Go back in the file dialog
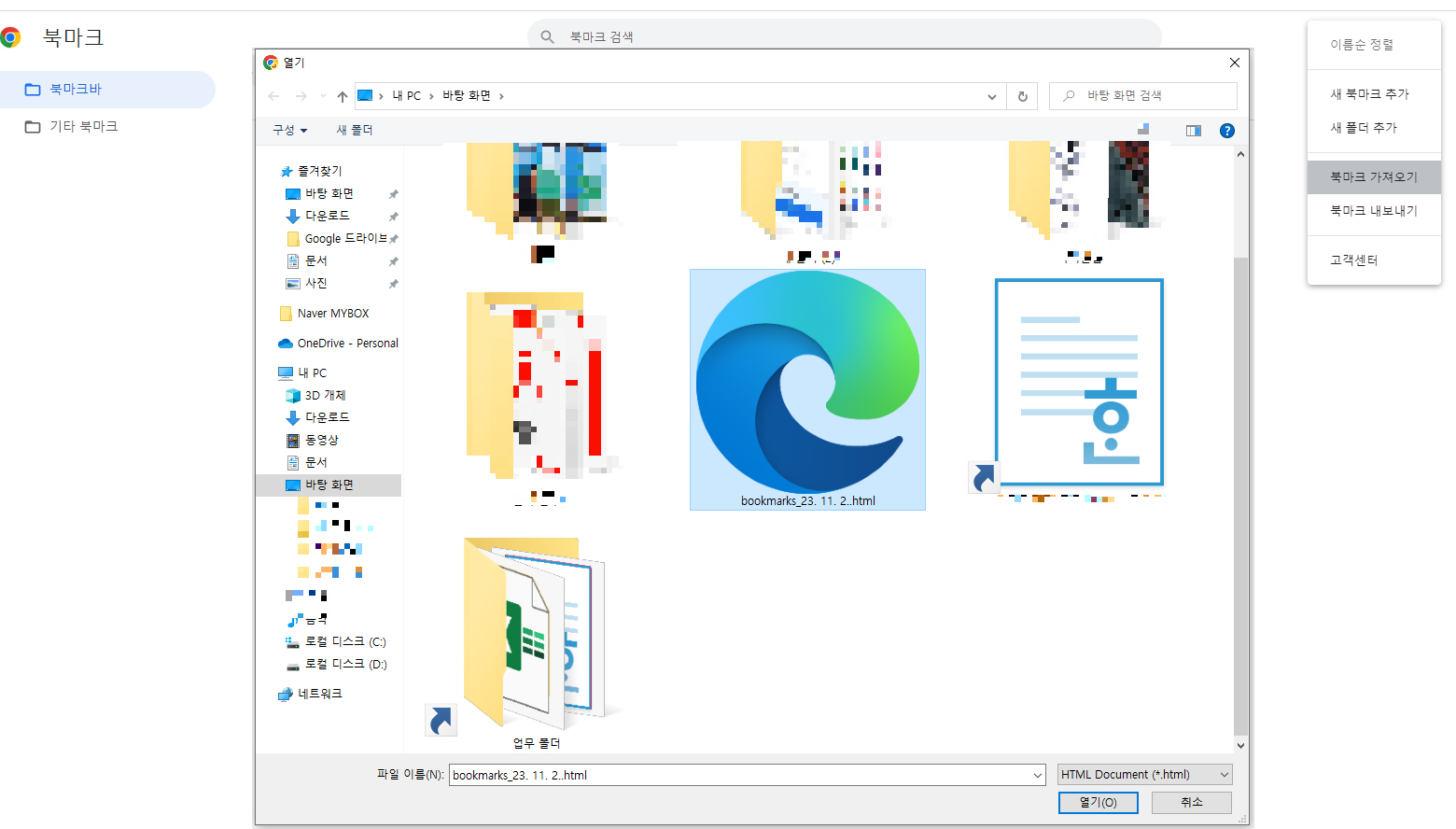 tap(273, 96)
